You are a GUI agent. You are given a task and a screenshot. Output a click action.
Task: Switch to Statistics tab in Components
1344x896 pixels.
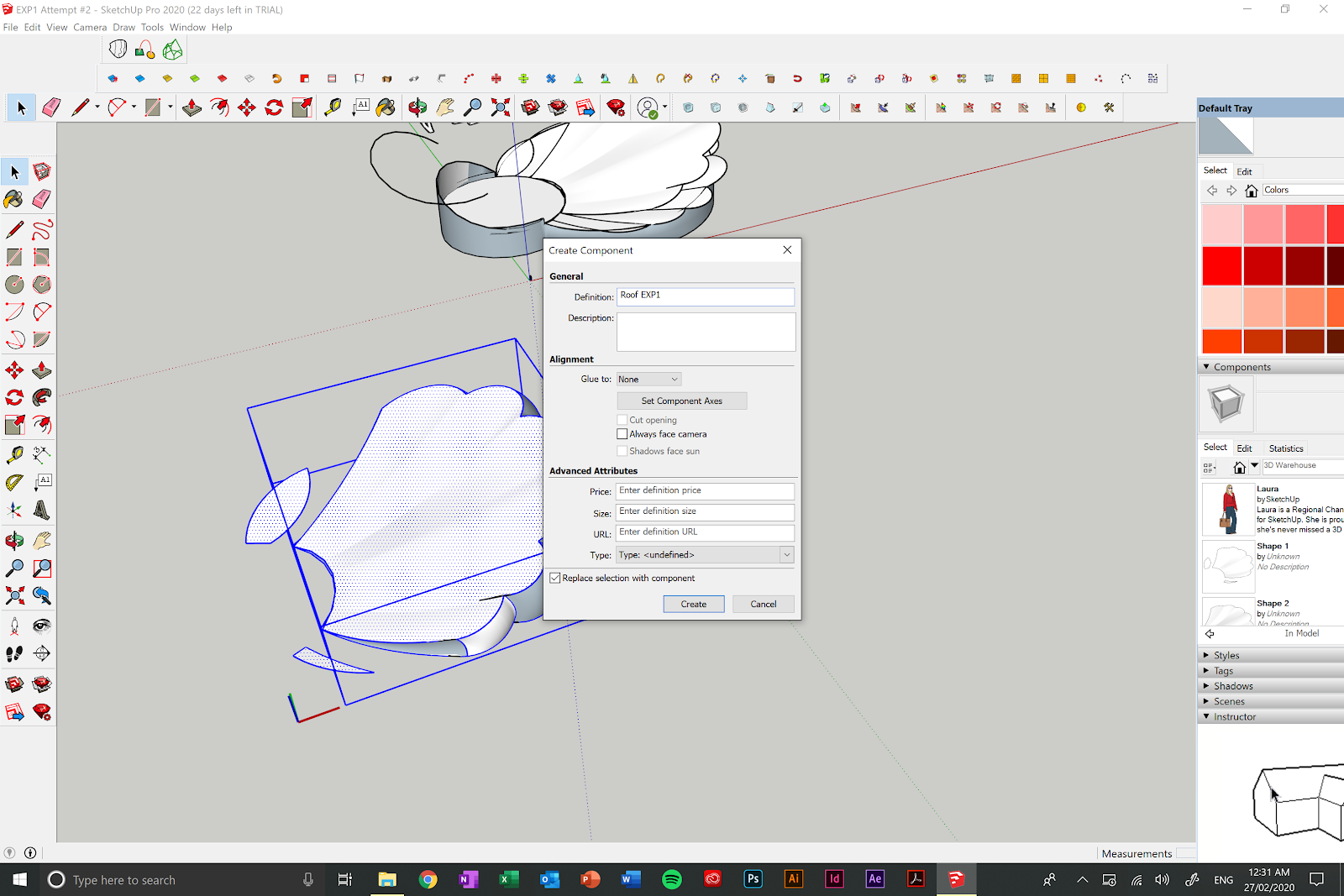(1286, 448)
